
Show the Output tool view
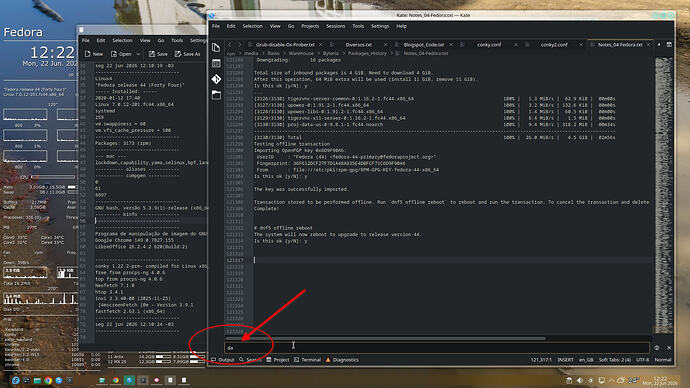pyautogui.click(x=223, y=360)
